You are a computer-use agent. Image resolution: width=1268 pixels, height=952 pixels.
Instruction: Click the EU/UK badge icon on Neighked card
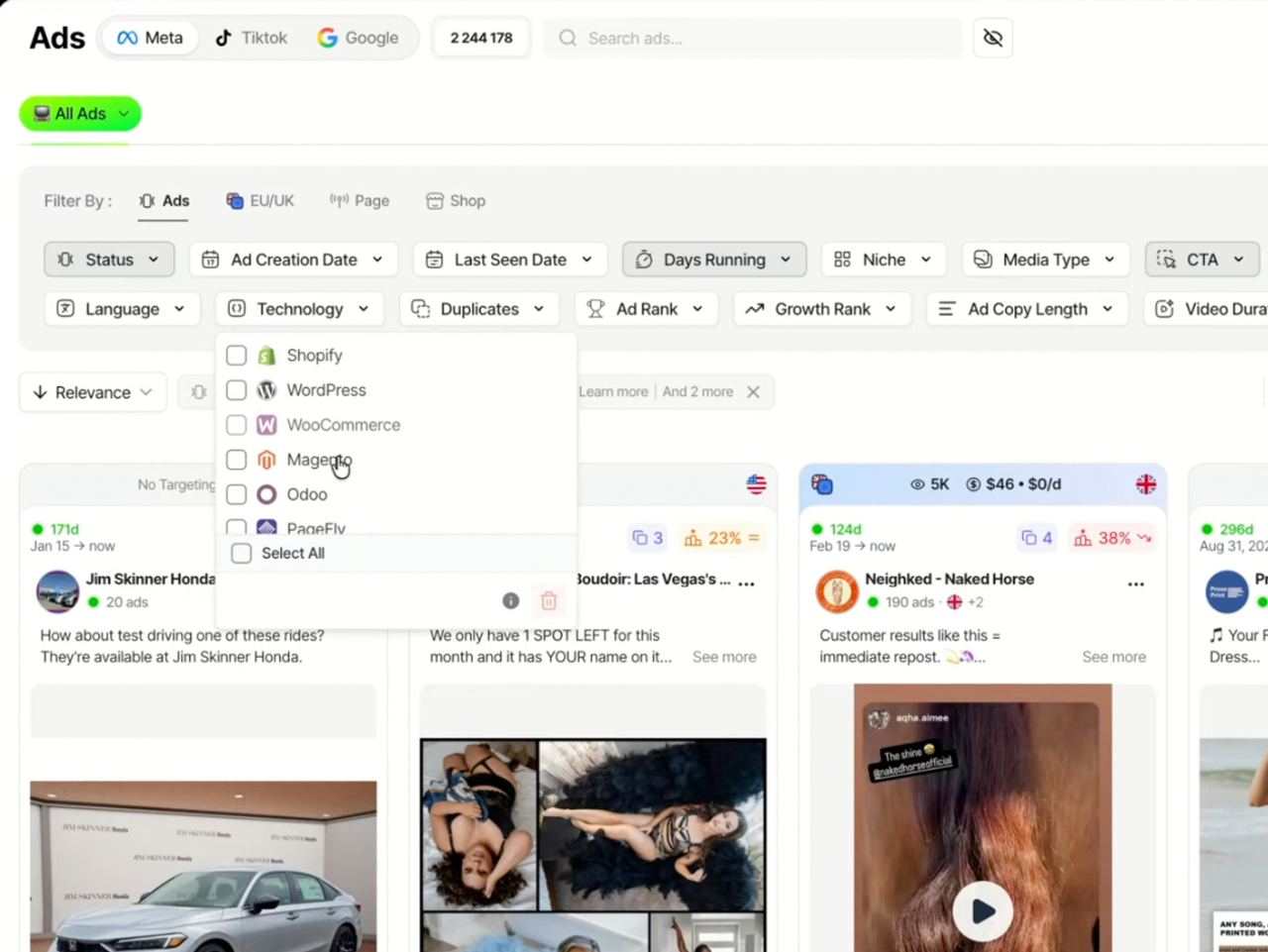(x=822, y=484)
